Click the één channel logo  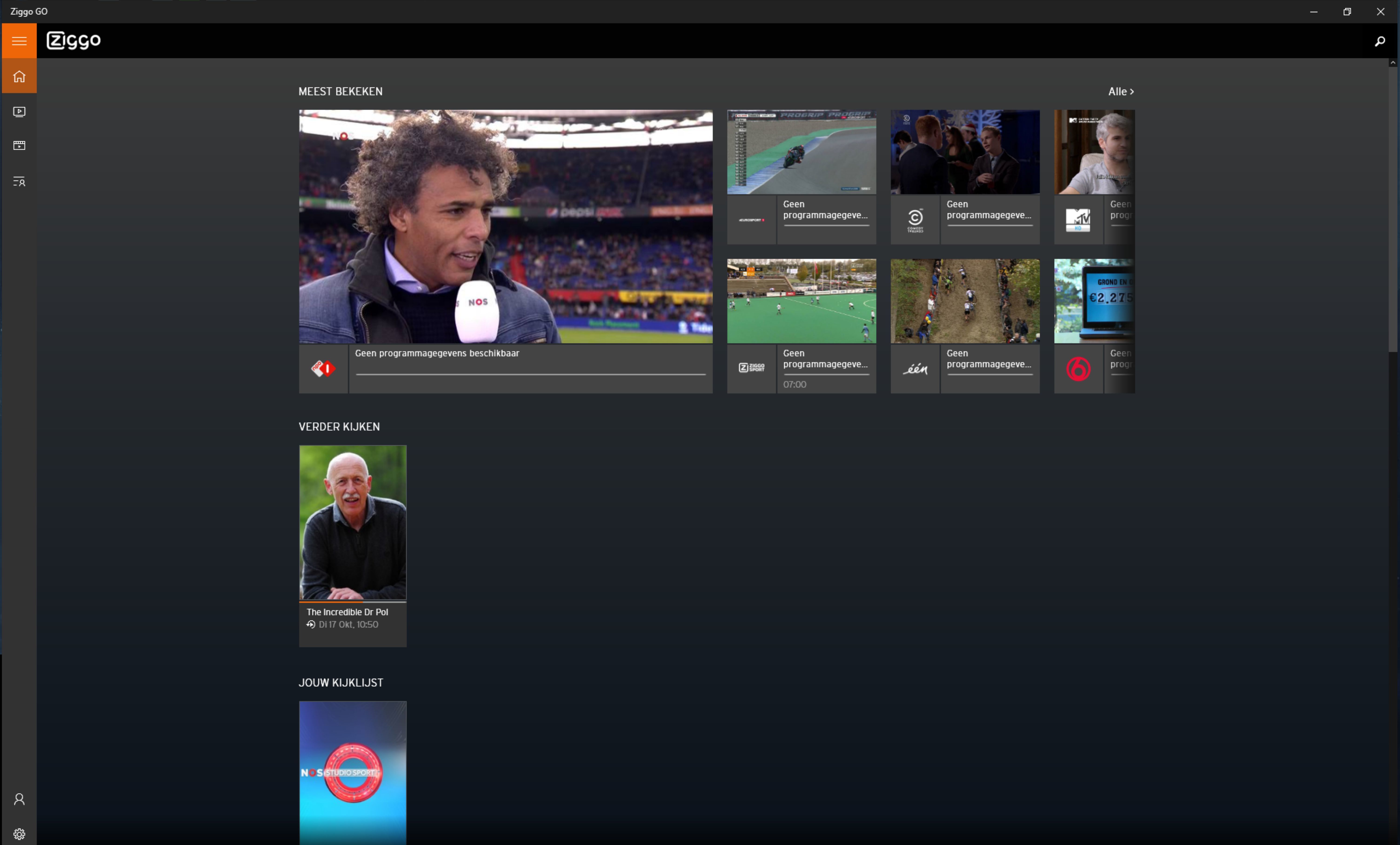pyautogui.click(x=915, y=369)
